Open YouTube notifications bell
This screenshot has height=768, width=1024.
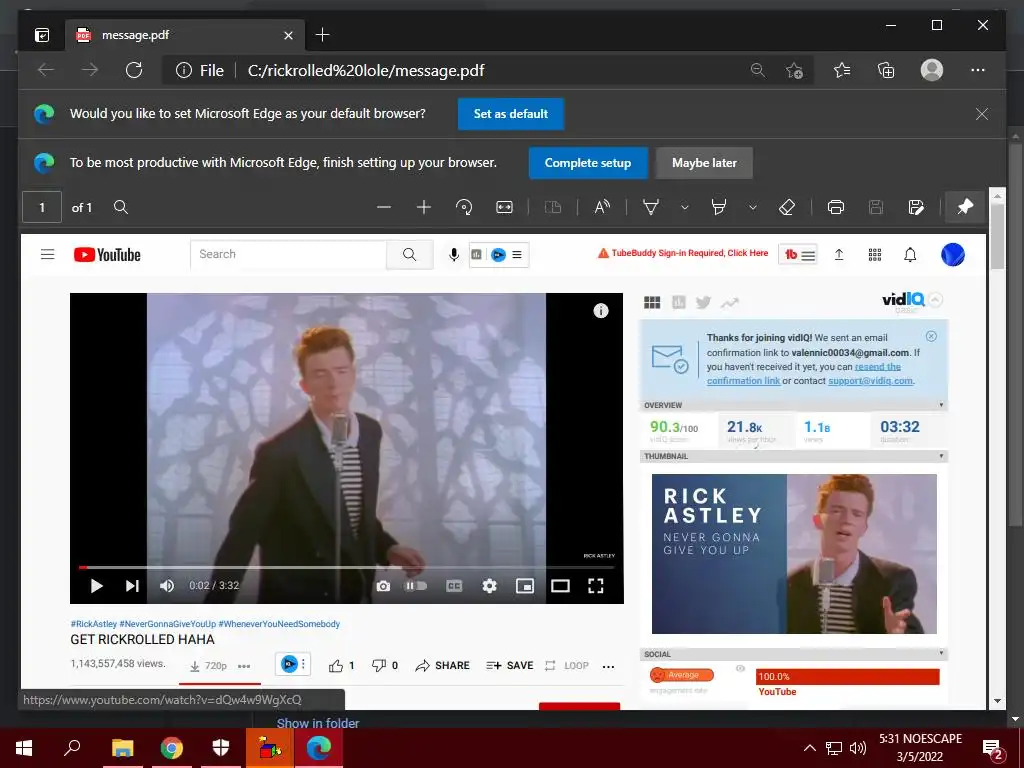(910, 255)
